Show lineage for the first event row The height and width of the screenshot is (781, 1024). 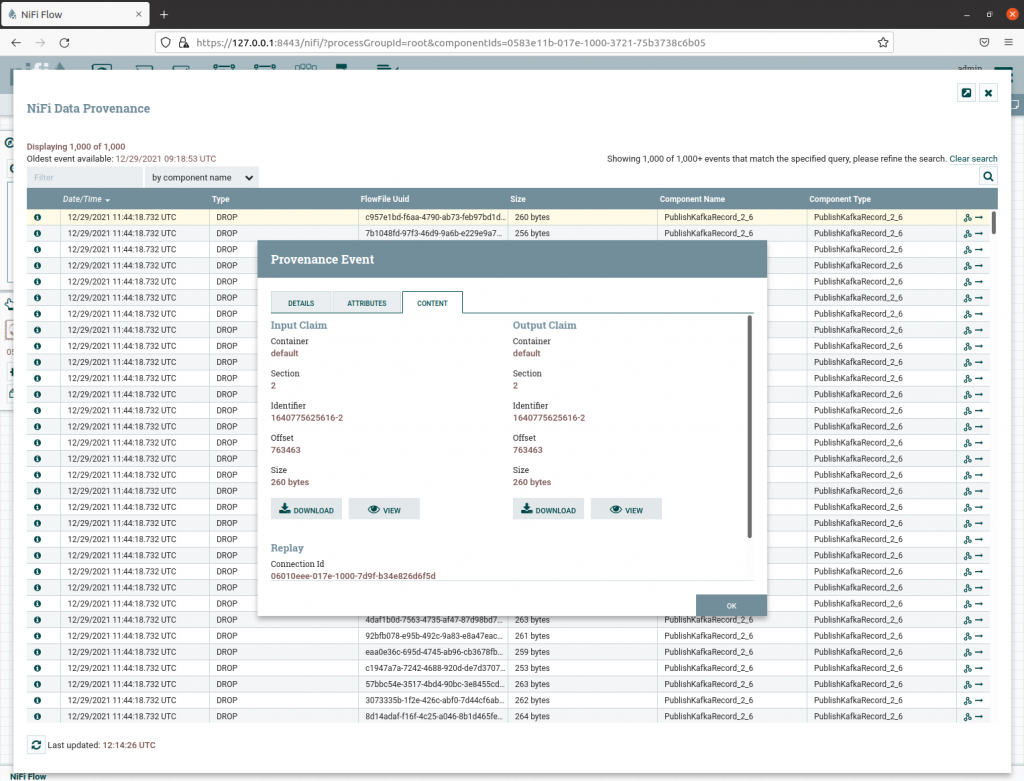[967, 217]
